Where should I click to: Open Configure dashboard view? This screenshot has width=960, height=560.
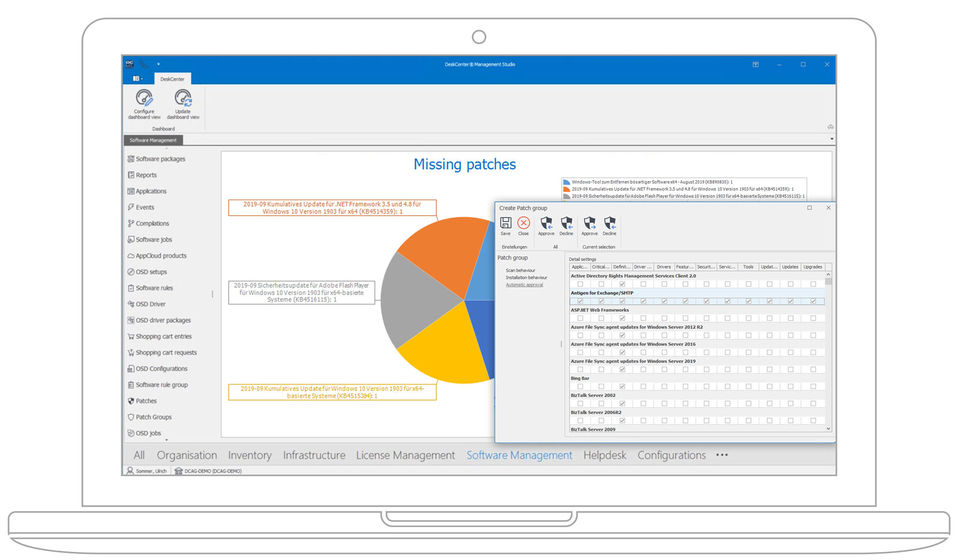[x=144, y=104]
